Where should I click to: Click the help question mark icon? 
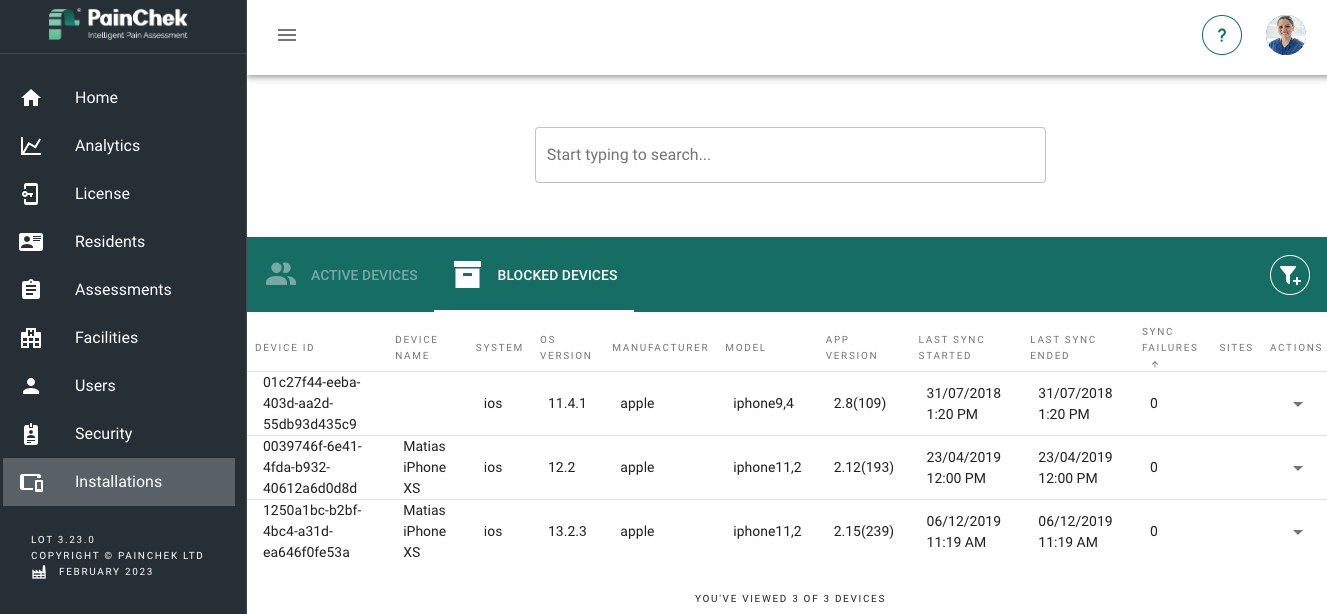(x=1221, y=35)
